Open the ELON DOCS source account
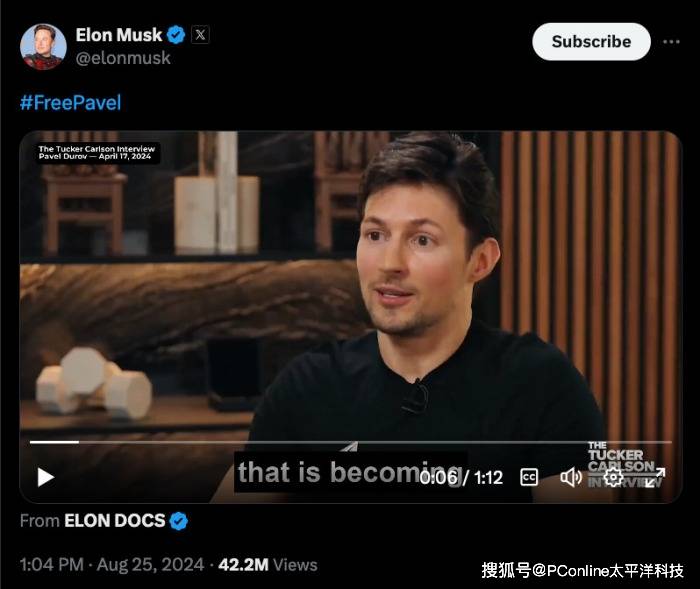Image resolution: width=700 pixels, height=589 pixels. coord(115,521)
